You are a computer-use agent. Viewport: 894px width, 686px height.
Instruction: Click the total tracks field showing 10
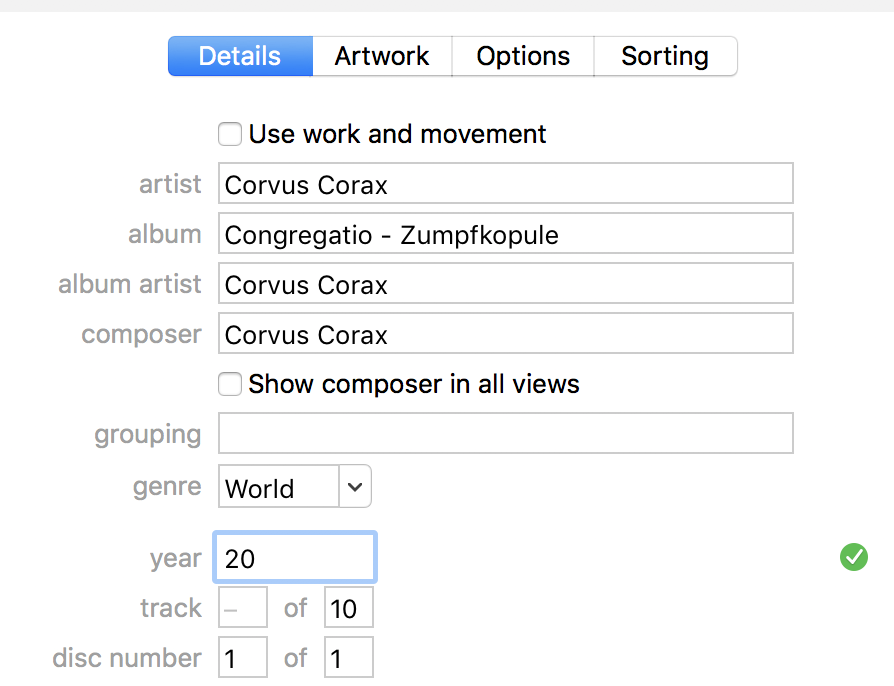point(348,608)
